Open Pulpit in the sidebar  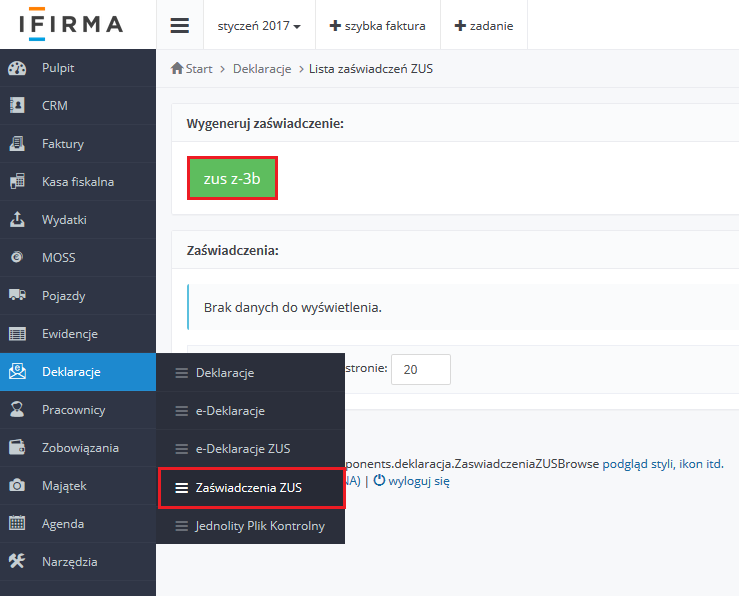(x=58, y=68)
